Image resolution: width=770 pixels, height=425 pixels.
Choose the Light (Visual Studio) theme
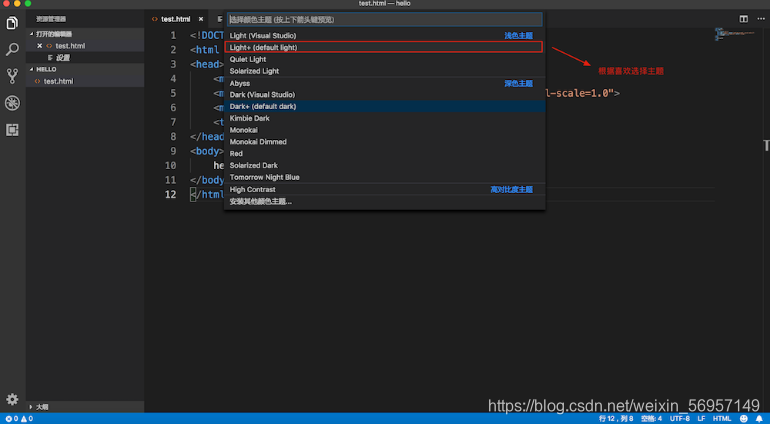point(385,35)
